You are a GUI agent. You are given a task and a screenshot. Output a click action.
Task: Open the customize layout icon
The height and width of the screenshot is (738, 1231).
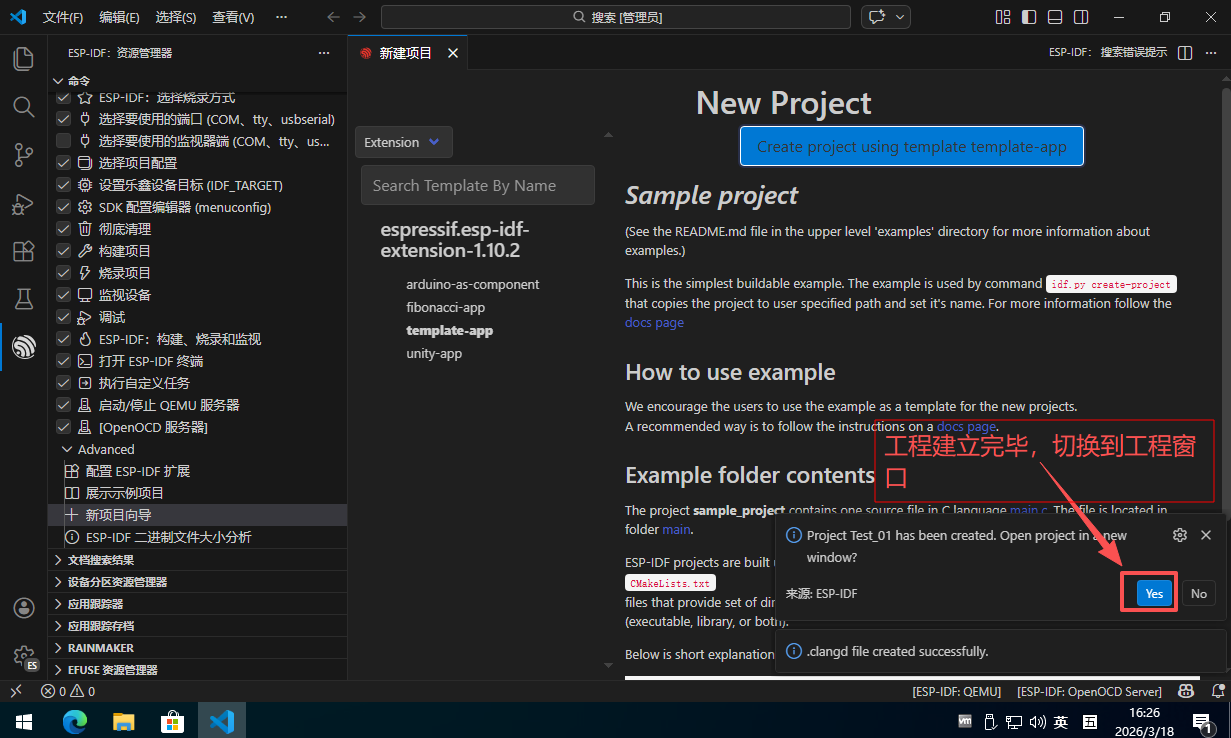pyautogui.click(x=1003, y=17)
